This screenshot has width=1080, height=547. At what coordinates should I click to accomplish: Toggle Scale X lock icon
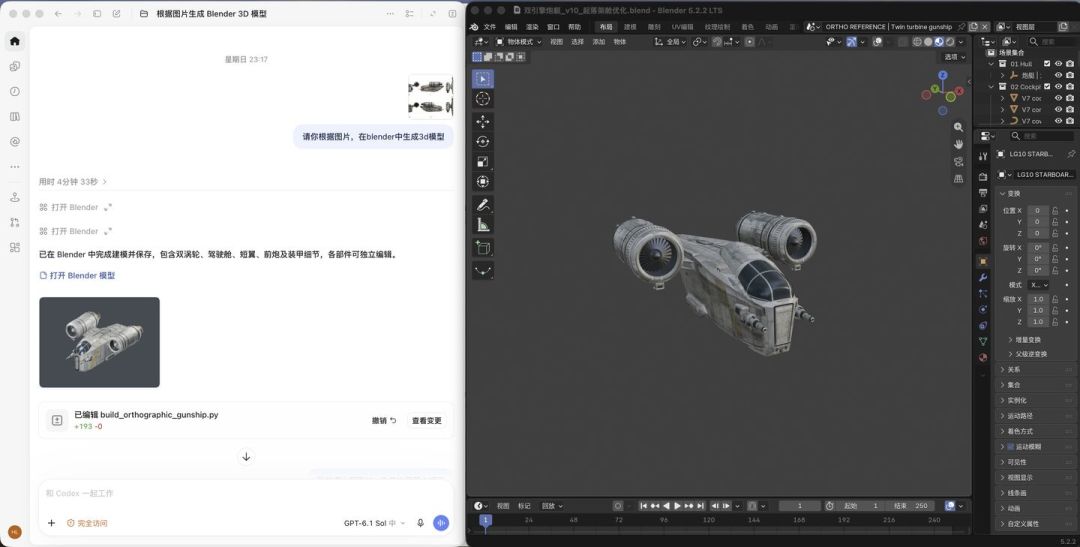tap(1055, 299)
